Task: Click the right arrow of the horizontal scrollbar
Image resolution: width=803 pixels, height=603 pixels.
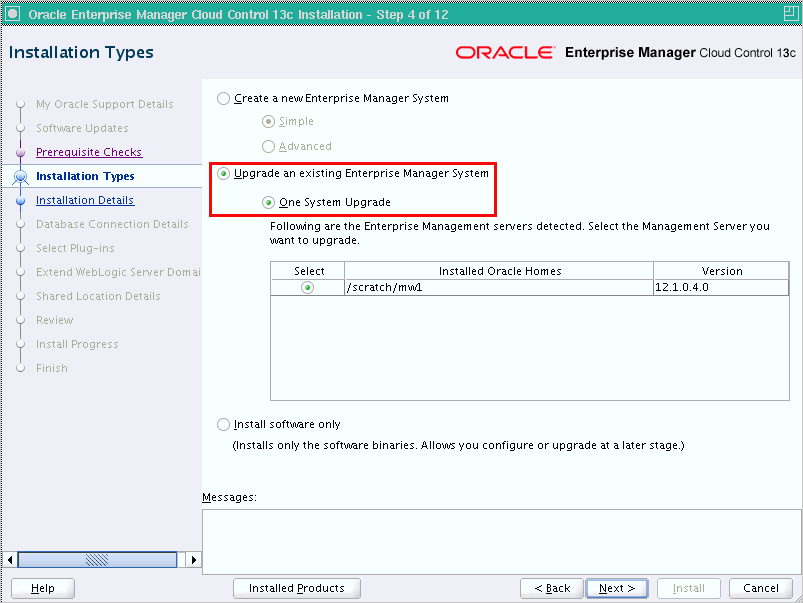Action: [x=193, y=560]
